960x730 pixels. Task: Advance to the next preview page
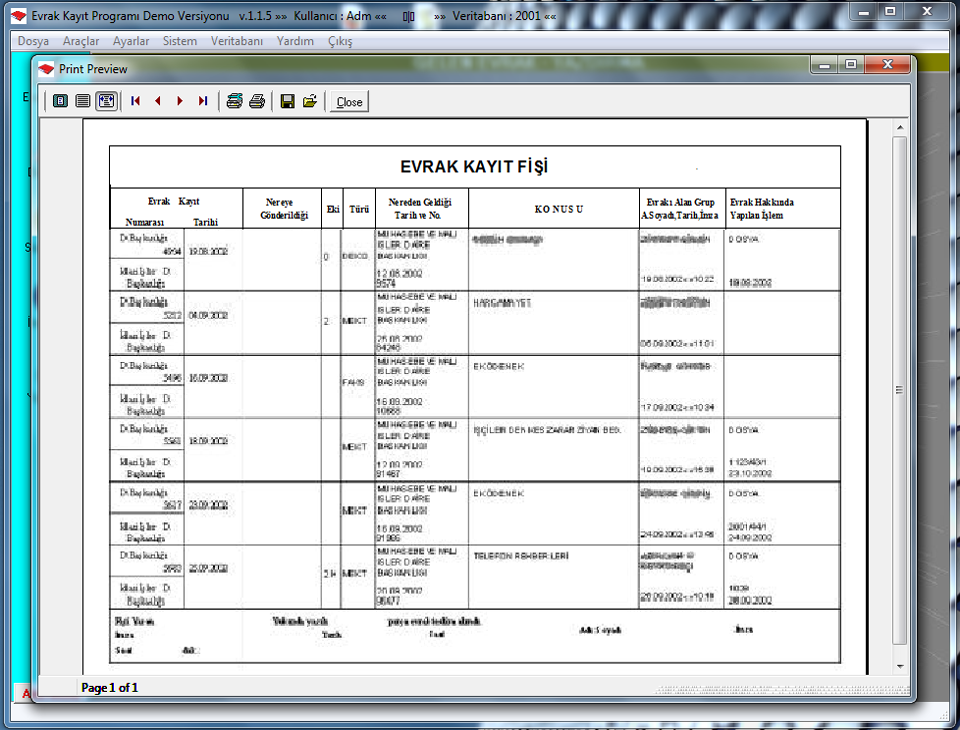180,101
